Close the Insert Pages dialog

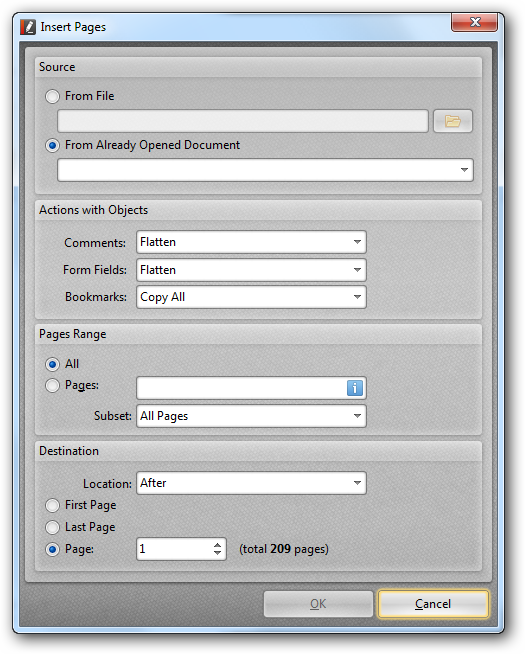tap(475, 22)
